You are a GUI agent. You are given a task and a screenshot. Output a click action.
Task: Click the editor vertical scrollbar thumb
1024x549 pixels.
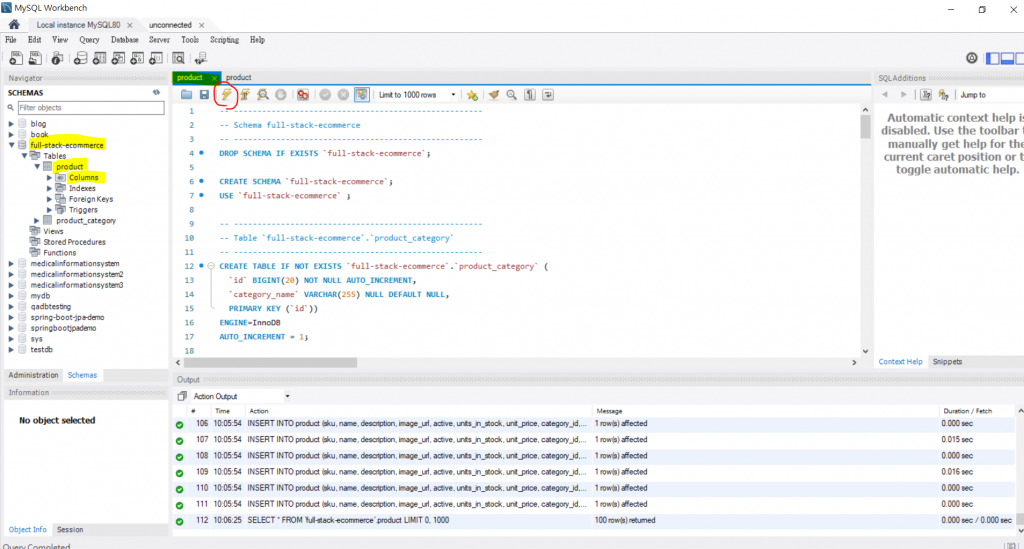pyautogui.click(x=865, y=127)
